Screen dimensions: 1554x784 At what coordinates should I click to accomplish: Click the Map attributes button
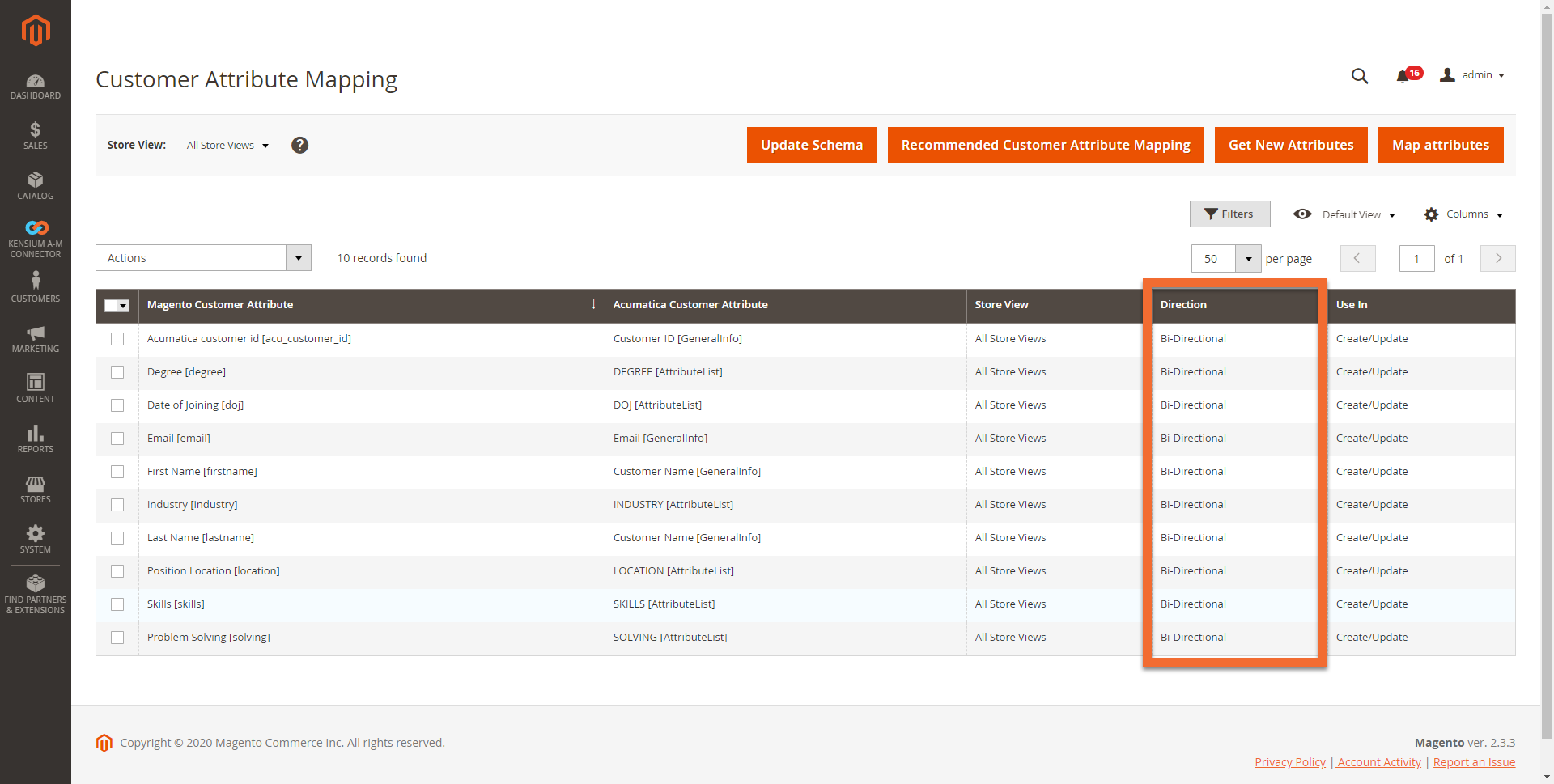(1441, 145)
